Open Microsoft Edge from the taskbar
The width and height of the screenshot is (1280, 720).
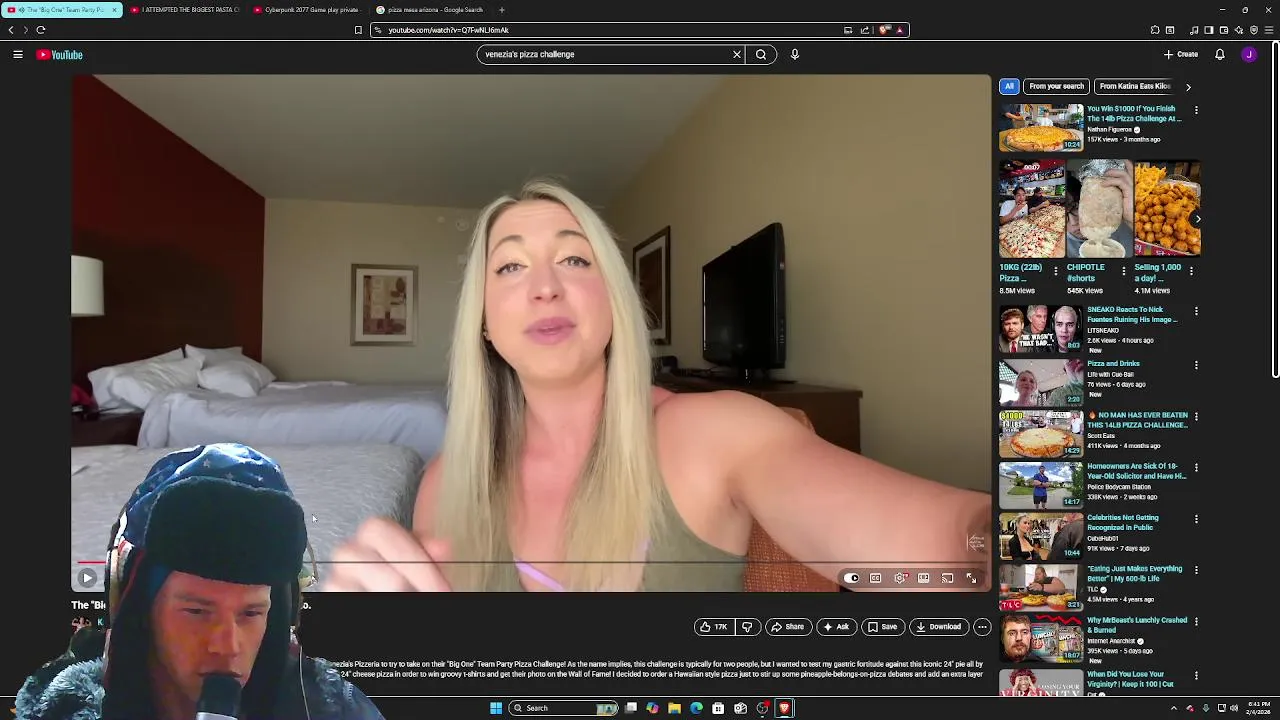click(x=696, y=708)
